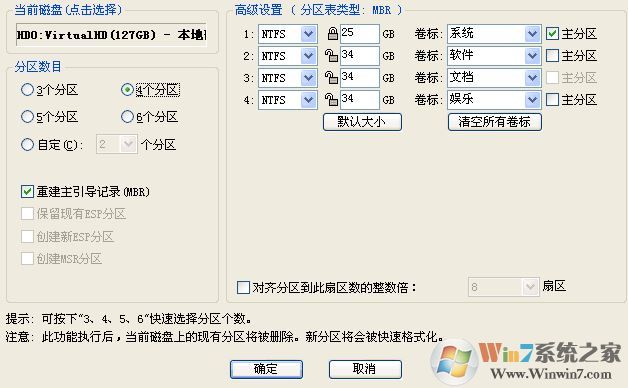Expand 卷标 dropdown showing 软件
Viewport: 628px width, 388px height.
(532, 56)
